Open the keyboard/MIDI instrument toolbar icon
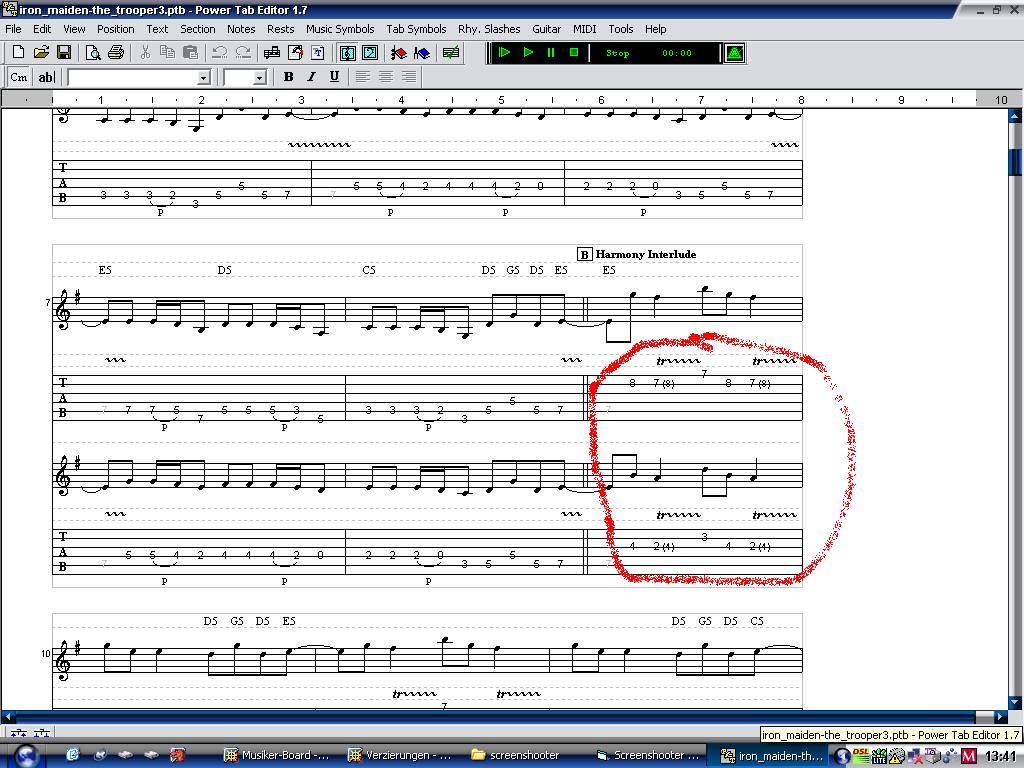The height and width of the screenshot is (768, 1024). (272, 53)
